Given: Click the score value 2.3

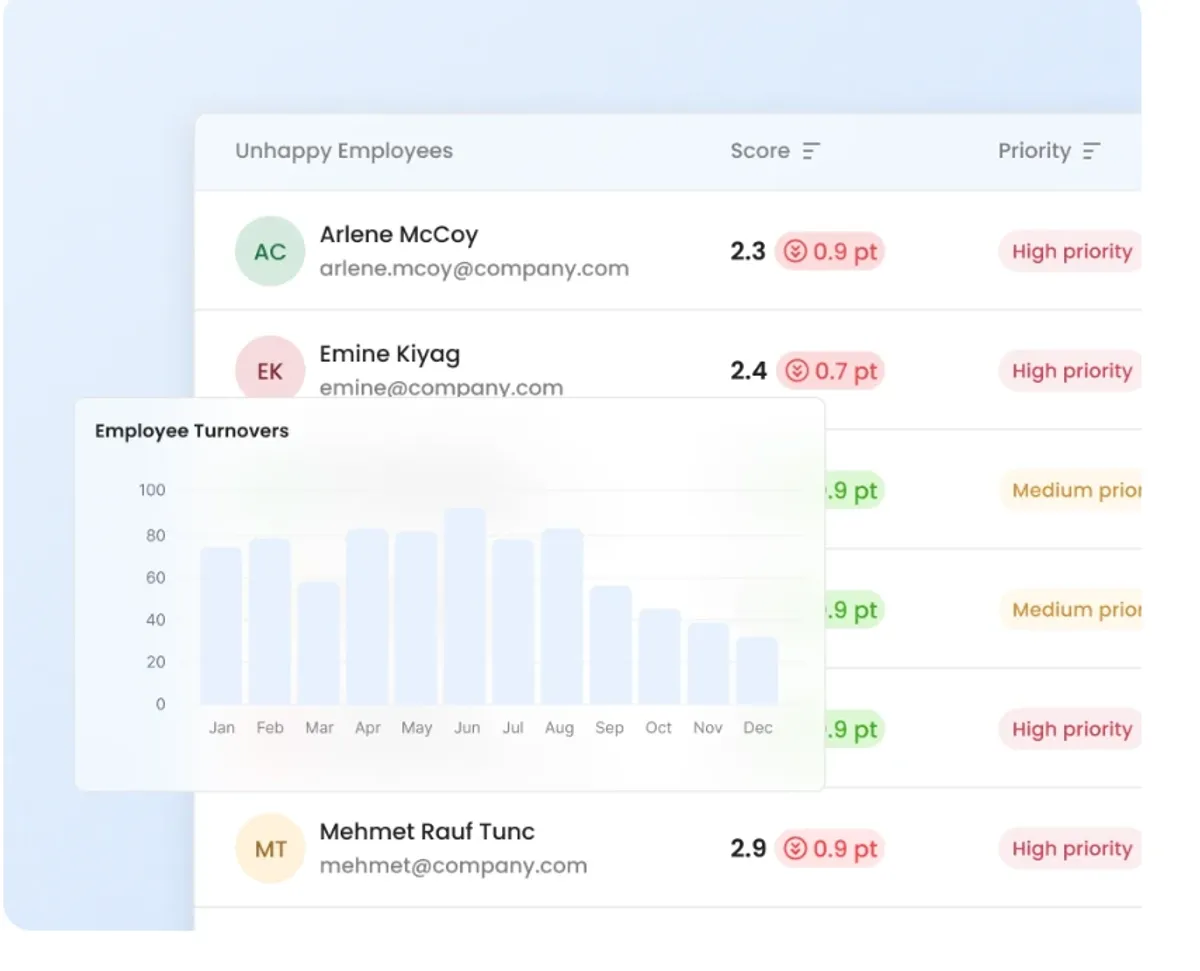Looking at the screenshot, I should tap(748, 252).
